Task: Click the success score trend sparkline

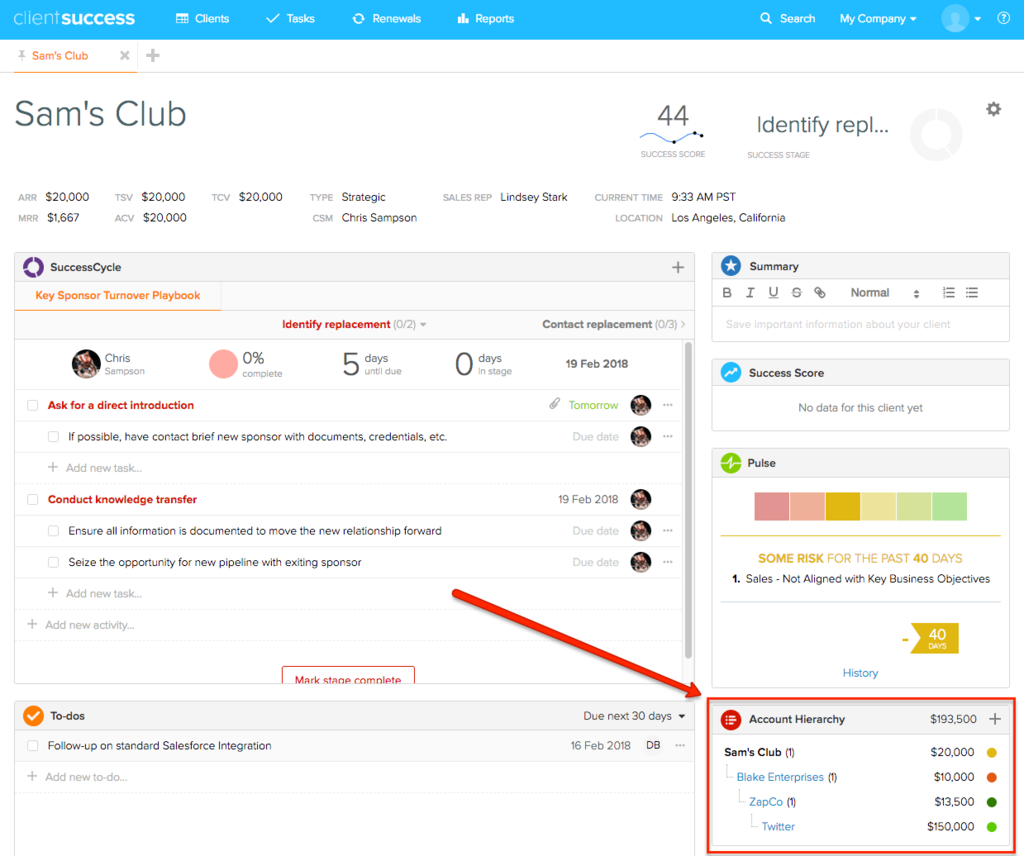Action: point(671,136)
